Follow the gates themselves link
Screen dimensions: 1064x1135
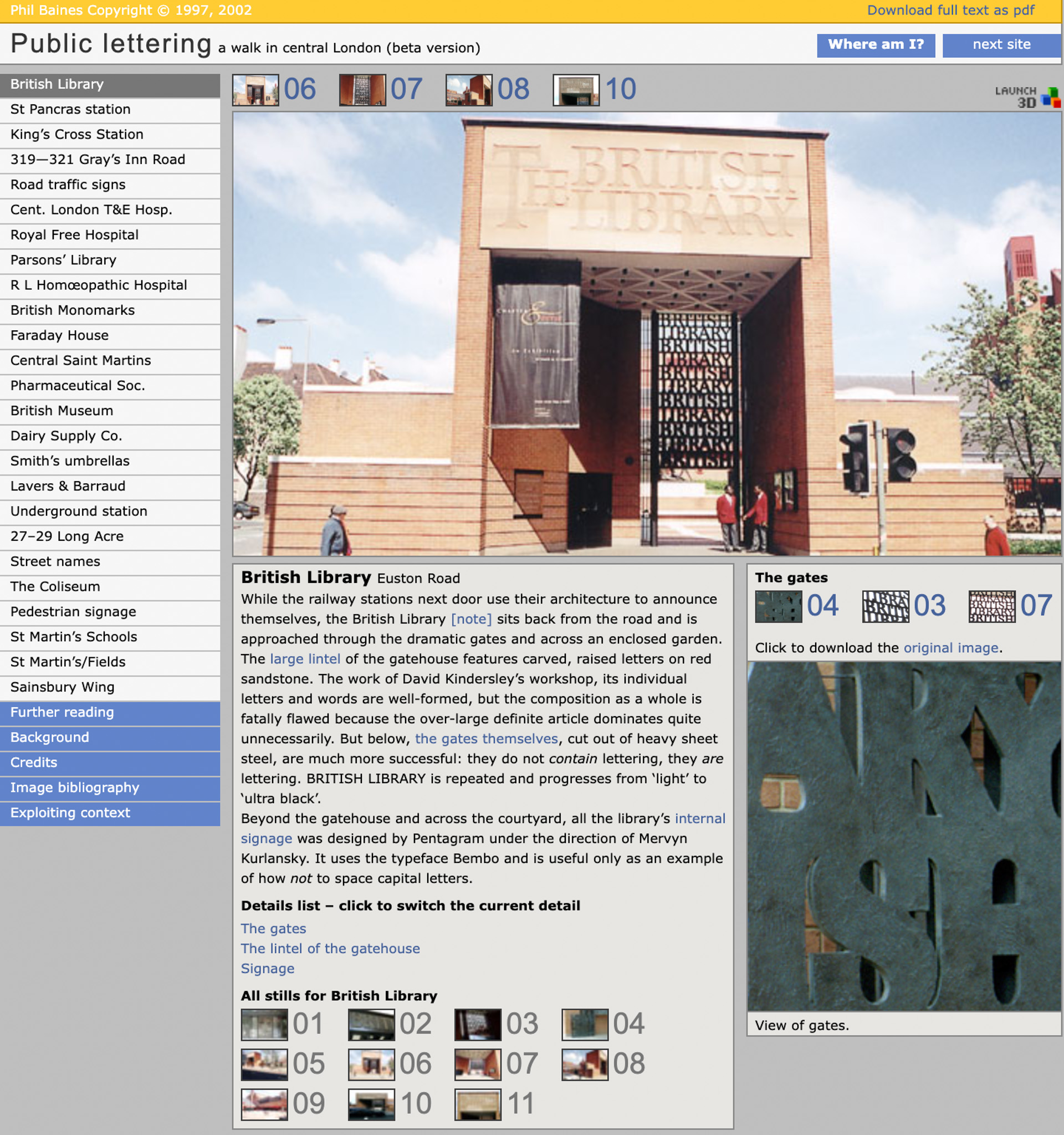point(487,739)
